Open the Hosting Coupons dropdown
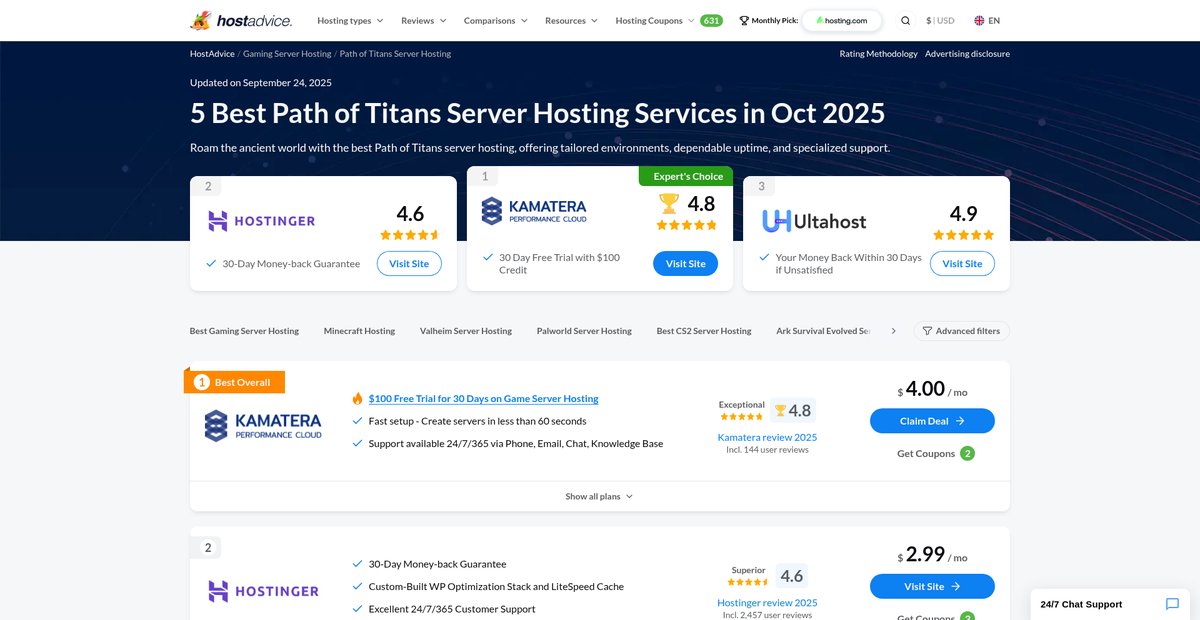Viewport: 1200px width, 620px height. [655, 20]
